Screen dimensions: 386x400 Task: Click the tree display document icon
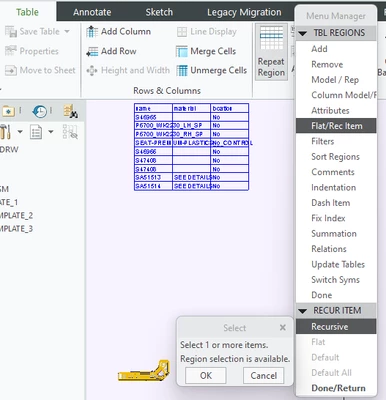(36, 132)
